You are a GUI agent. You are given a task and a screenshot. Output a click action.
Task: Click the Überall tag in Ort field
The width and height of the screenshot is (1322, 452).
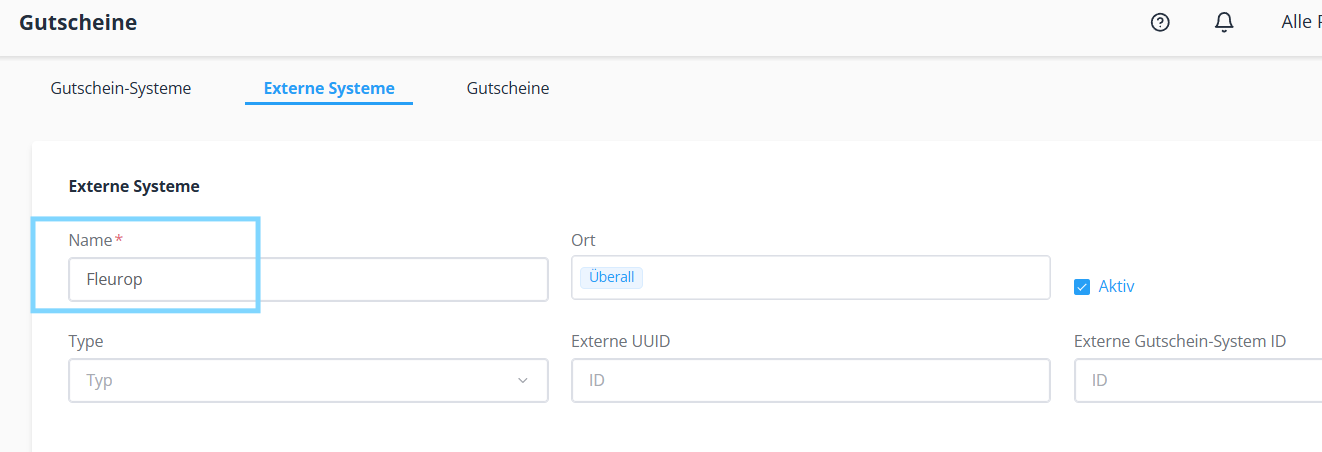pos(611,277)
